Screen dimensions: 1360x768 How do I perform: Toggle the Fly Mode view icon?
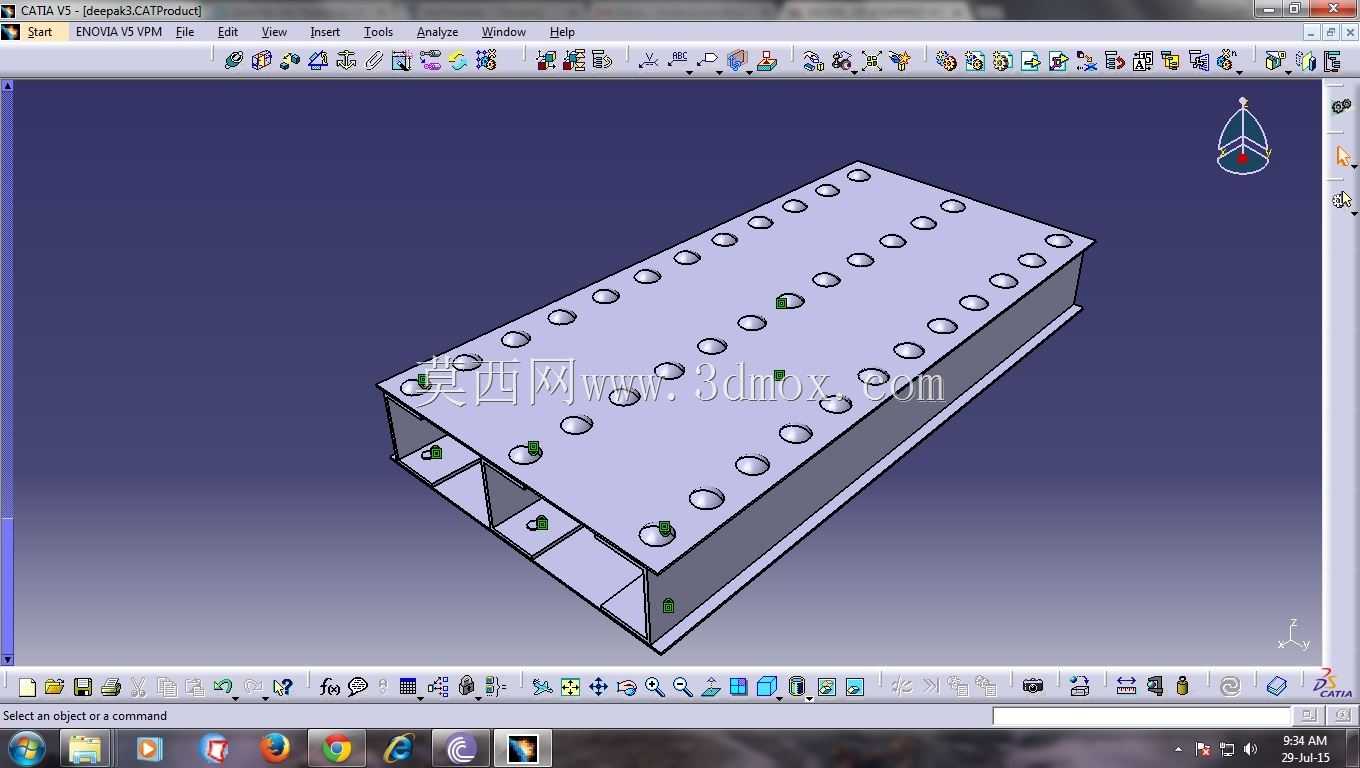(x=542, y=686)
